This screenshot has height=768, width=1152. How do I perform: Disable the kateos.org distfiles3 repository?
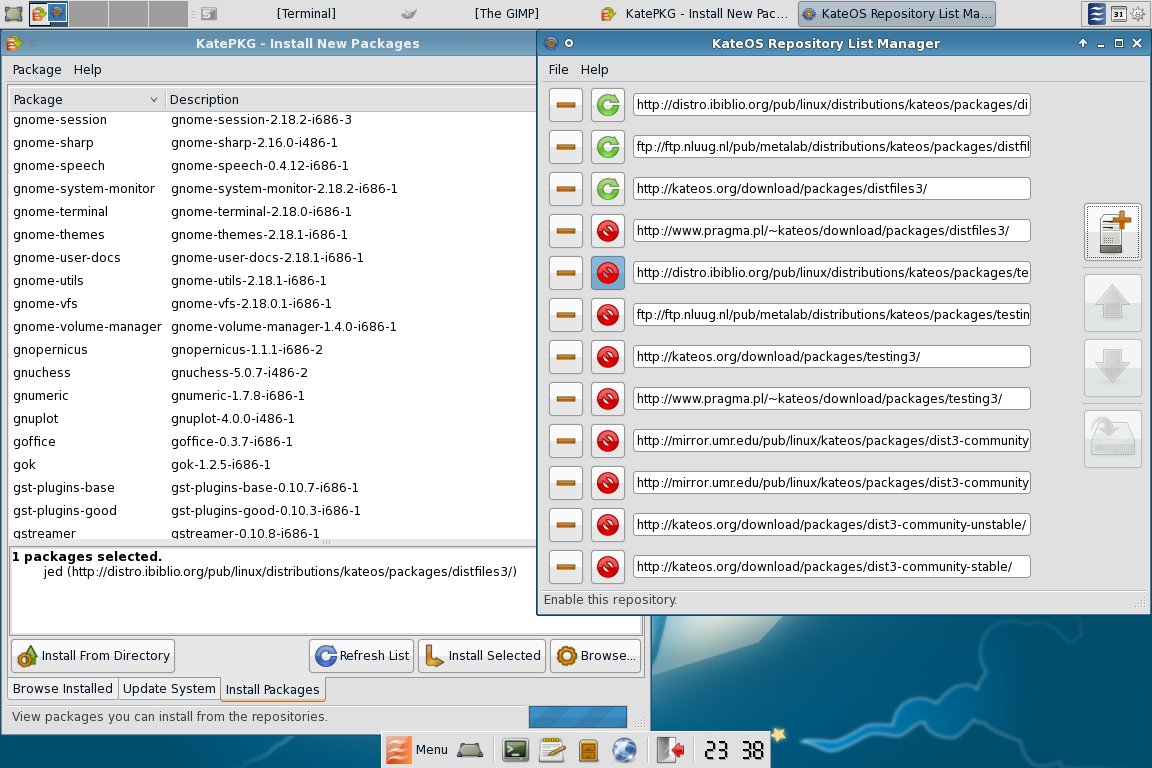click(608, 189)
